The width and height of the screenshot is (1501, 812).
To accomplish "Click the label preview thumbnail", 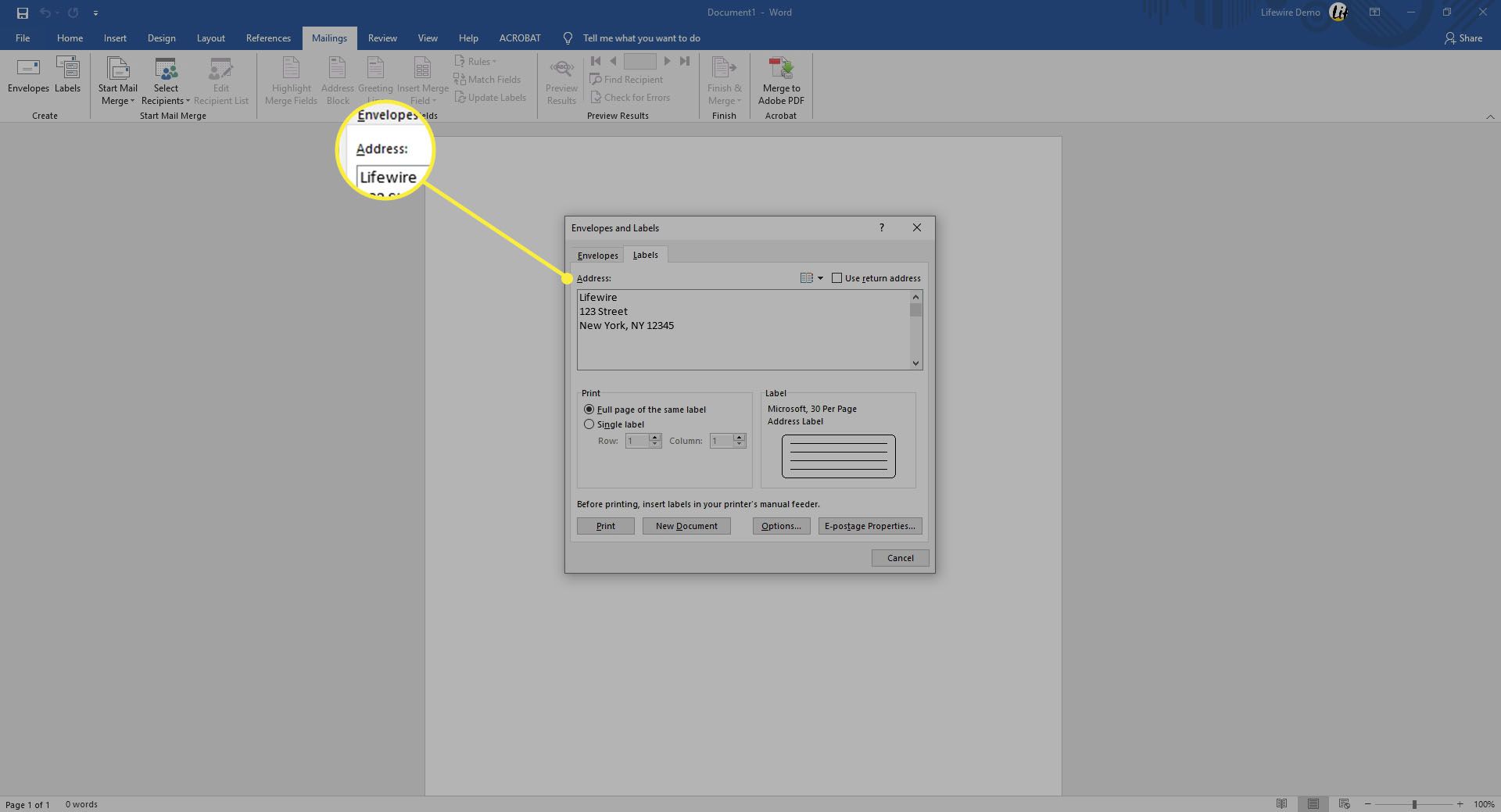I will point(838,456).
